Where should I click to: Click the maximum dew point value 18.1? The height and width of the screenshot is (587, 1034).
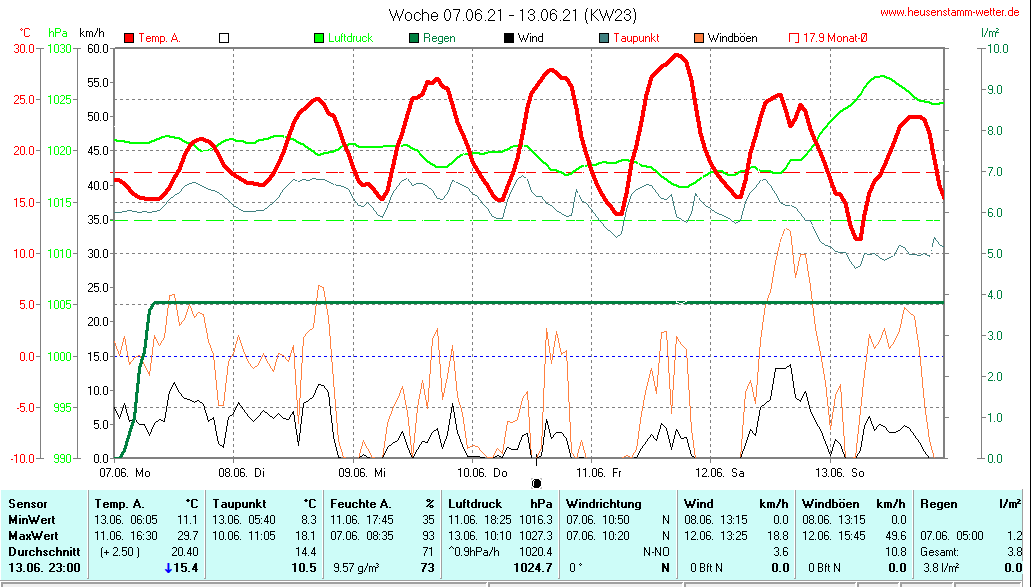pos(305,536)
